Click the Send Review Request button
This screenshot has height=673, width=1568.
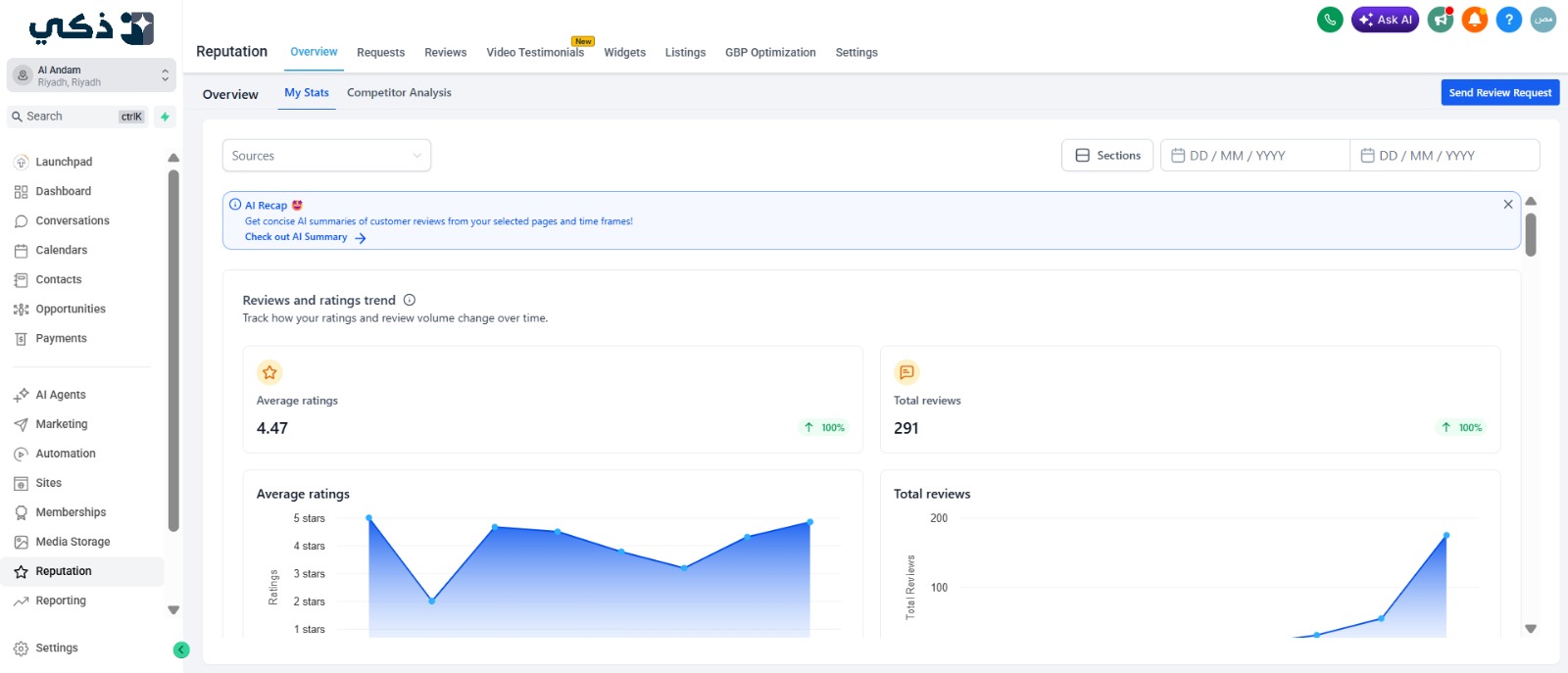[x=1499, y=92]
